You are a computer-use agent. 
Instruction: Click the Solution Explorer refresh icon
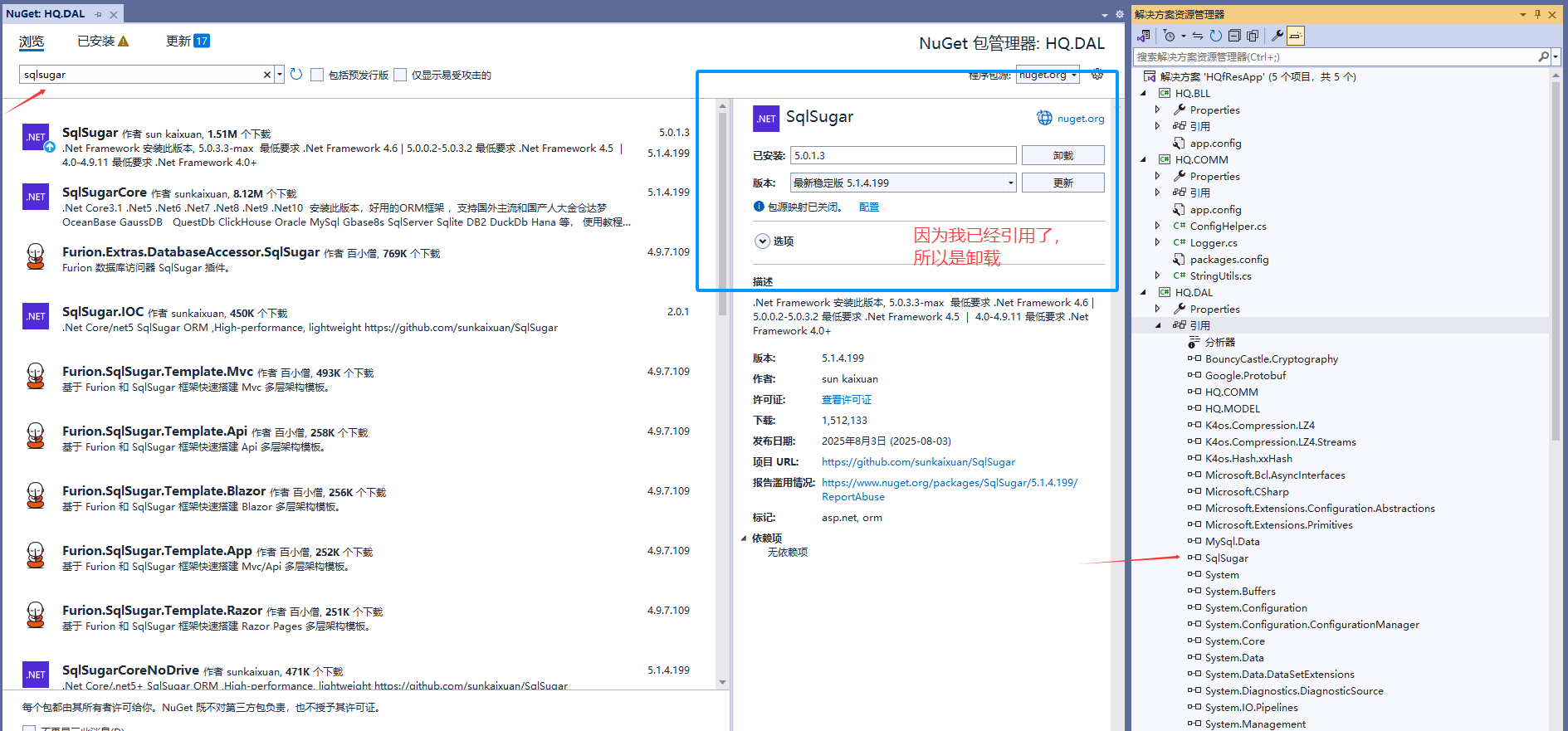(1215, 36)
